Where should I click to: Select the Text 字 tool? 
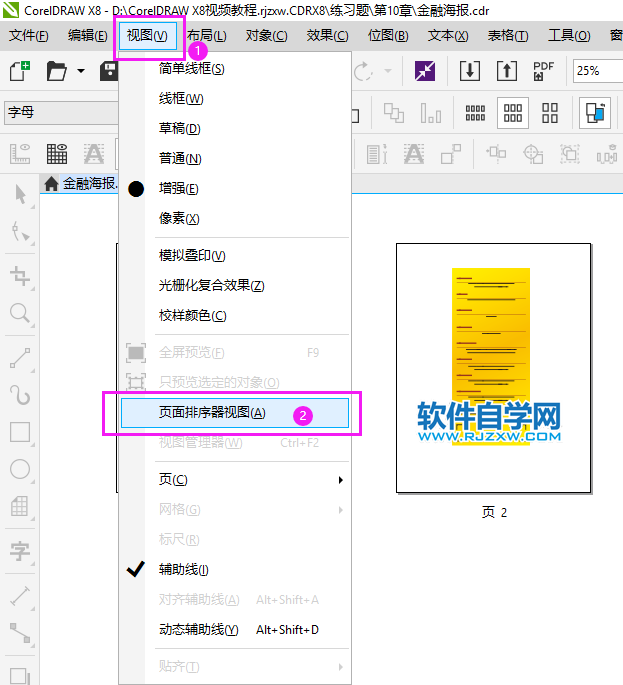20,551
